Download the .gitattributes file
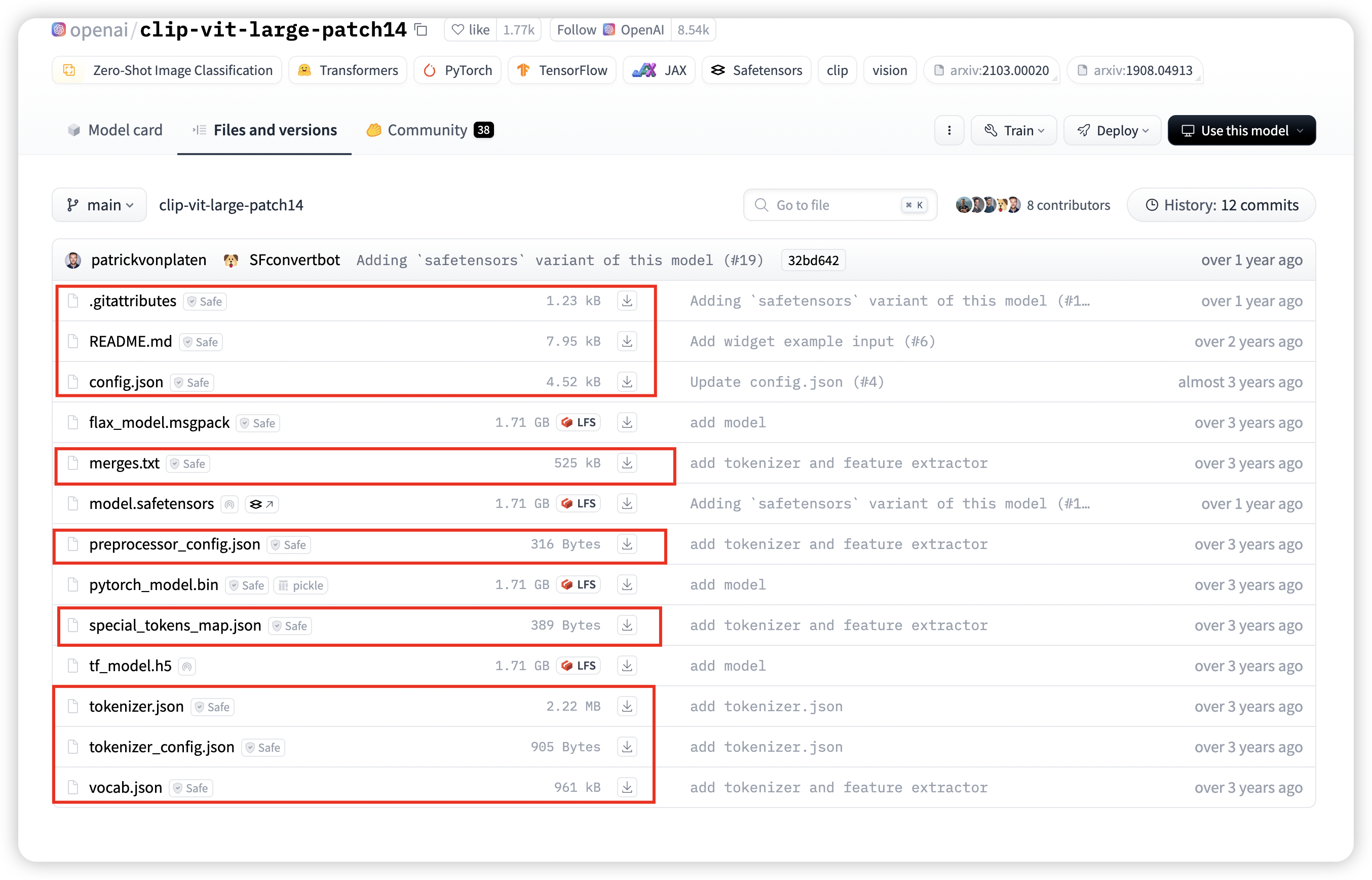 point(627,301)
